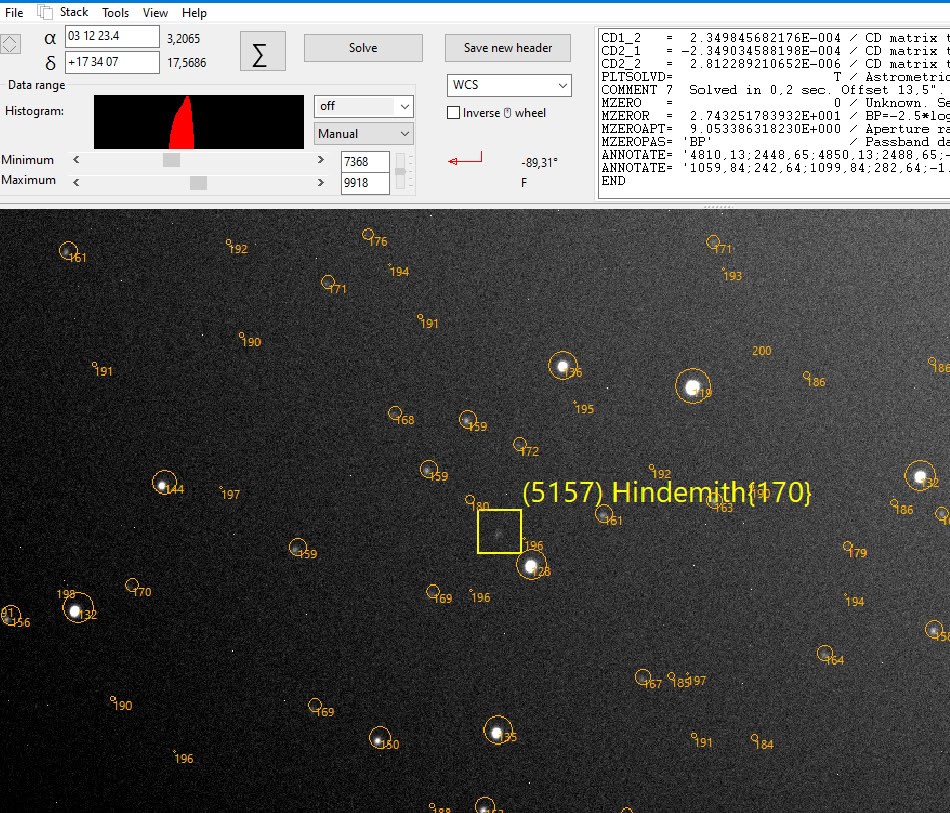
Task: Open the Manual stretch dropdown
Action: 364,134
